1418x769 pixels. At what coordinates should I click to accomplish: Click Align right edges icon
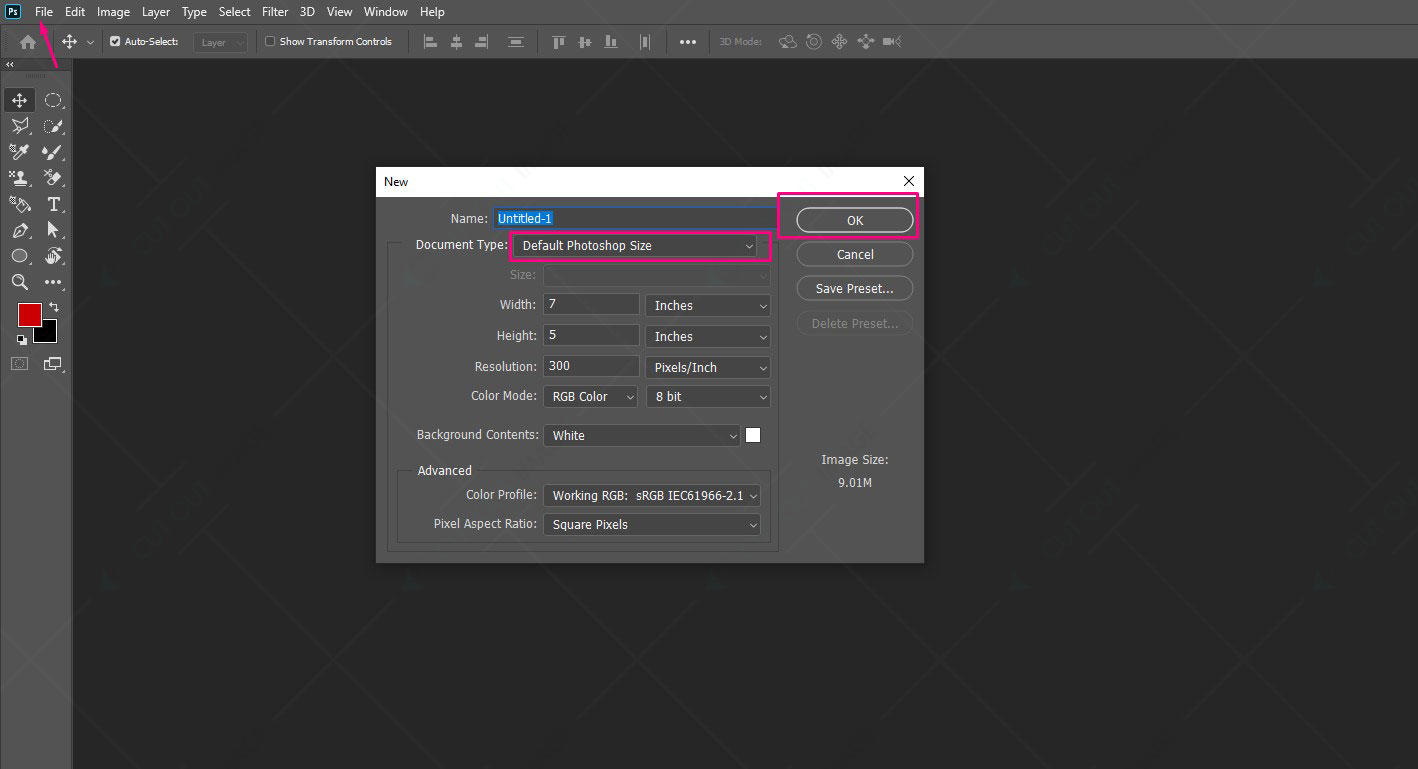tap(481, 42)
